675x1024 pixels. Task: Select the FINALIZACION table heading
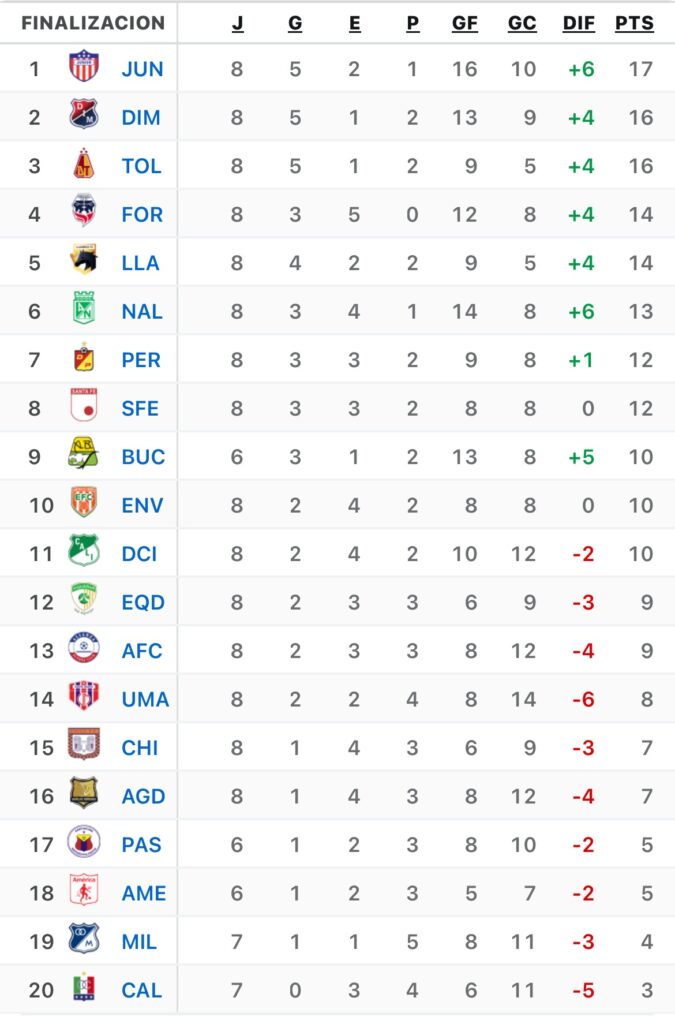[x=93, y=23]
